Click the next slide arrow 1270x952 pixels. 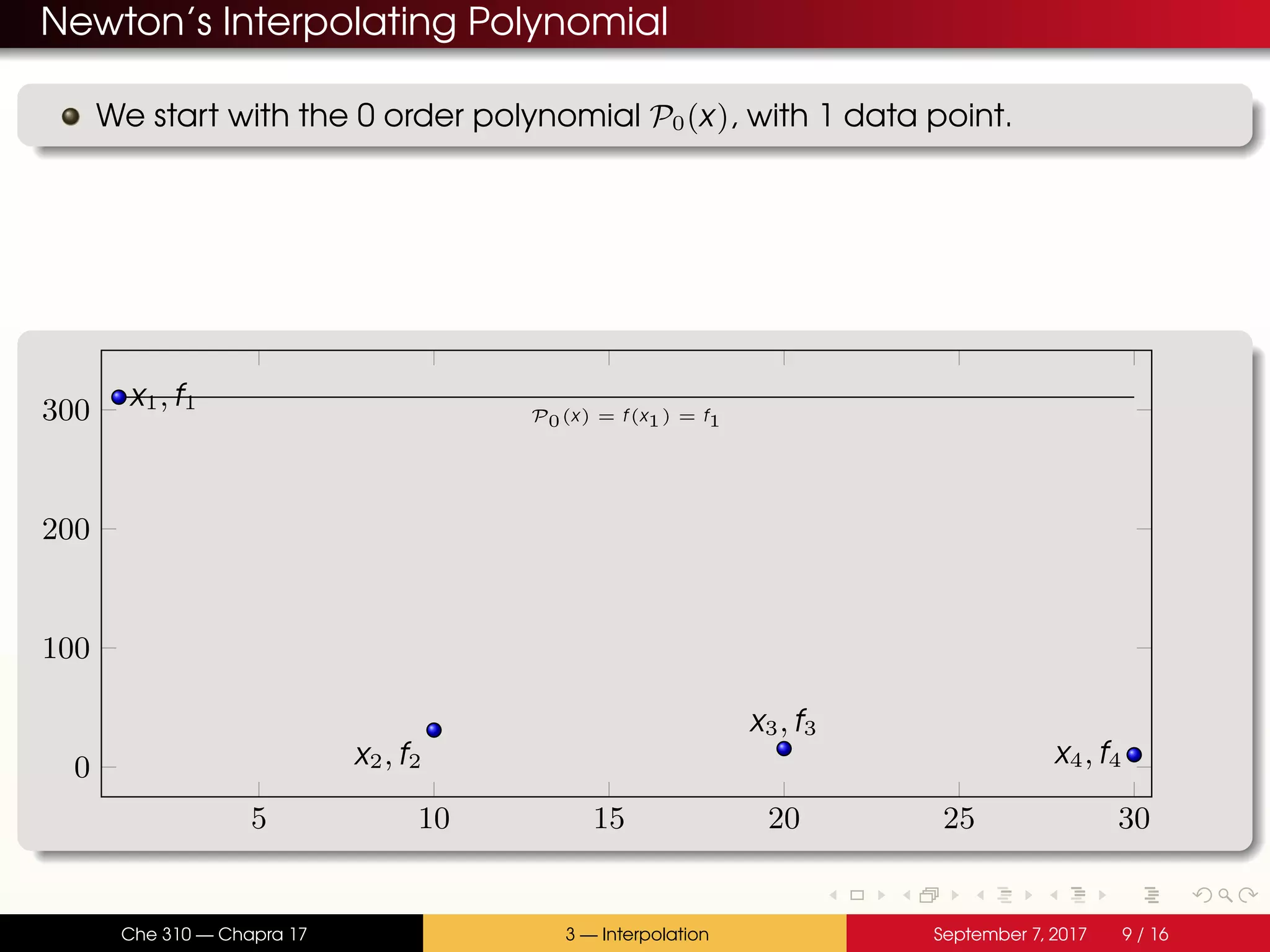tap(881, 895)
